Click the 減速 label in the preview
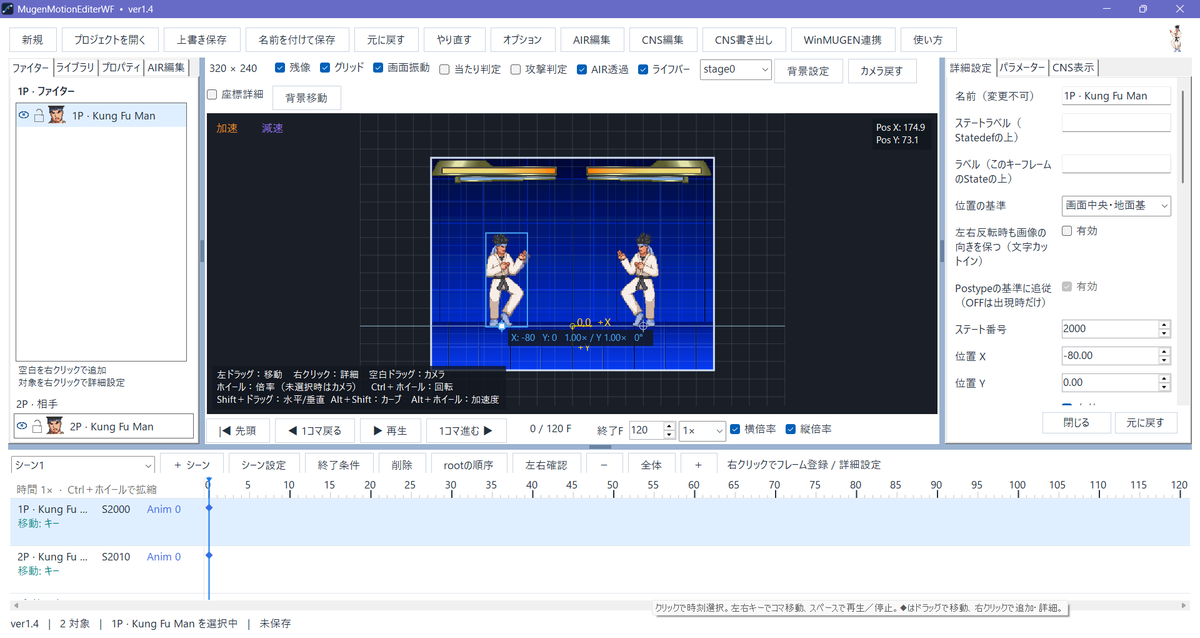The image size is (1200, 638). pos(272,128)
